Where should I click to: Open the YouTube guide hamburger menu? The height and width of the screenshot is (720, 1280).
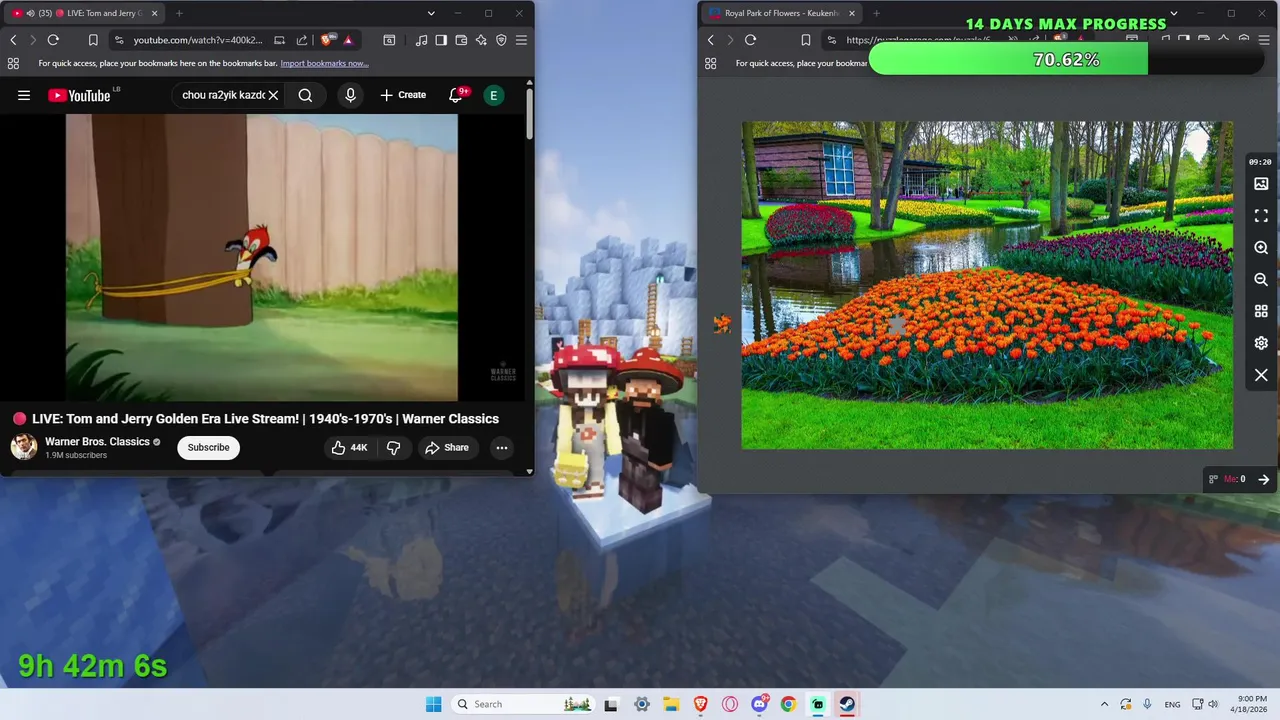[x=24, y=95]
